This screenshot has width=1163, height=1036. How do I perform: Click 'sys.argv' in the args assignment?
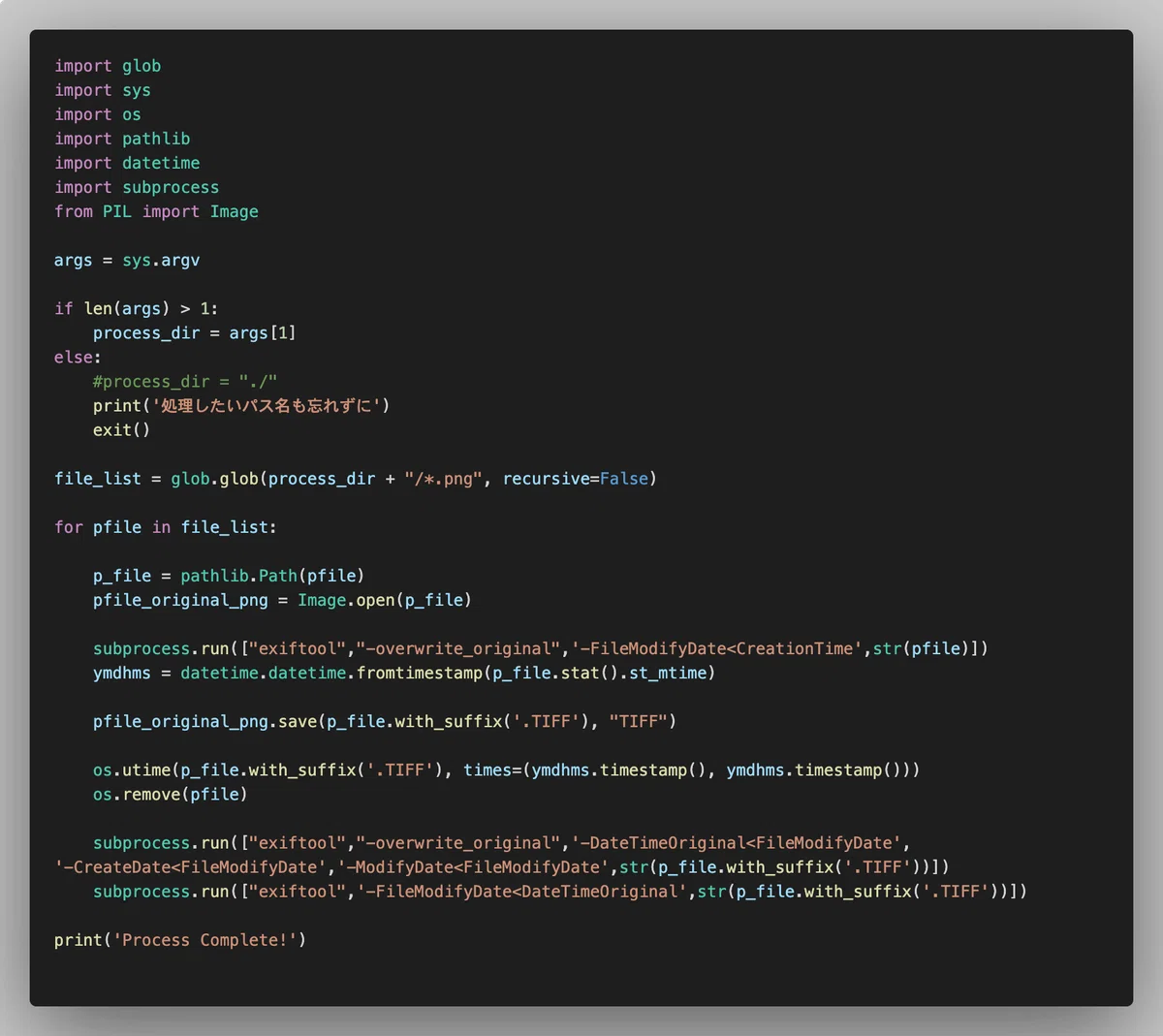click(161, 260)
